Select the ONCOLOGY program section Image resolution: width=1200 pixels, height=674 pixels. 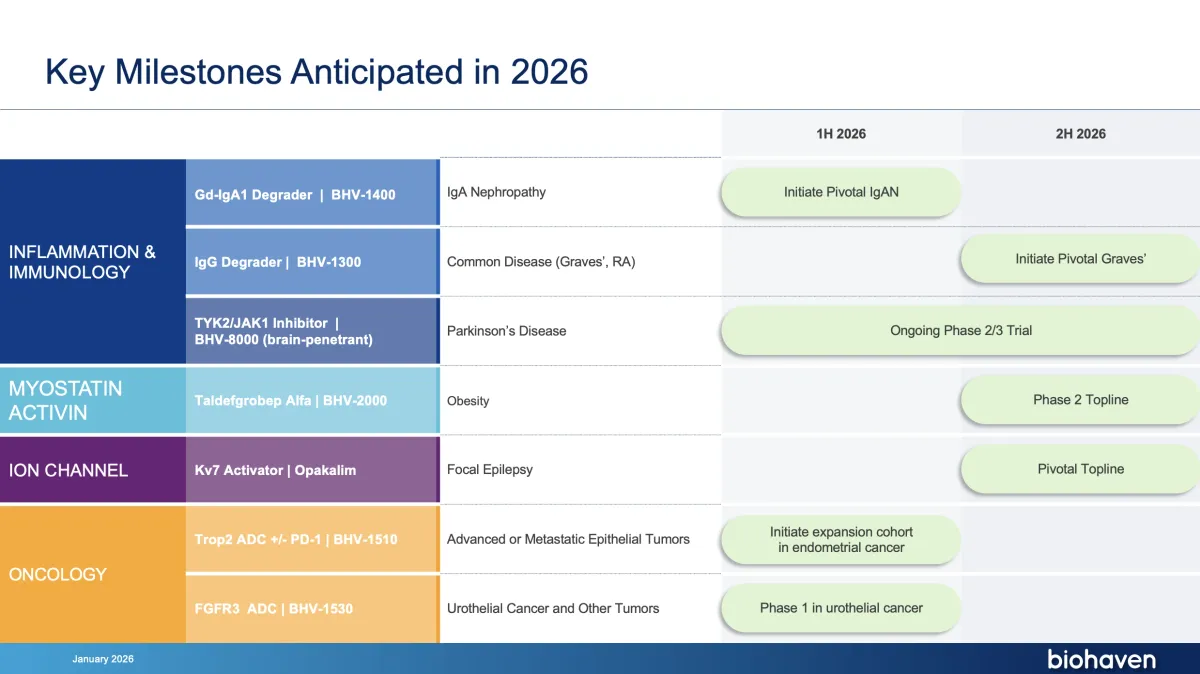tap(92, 574)
